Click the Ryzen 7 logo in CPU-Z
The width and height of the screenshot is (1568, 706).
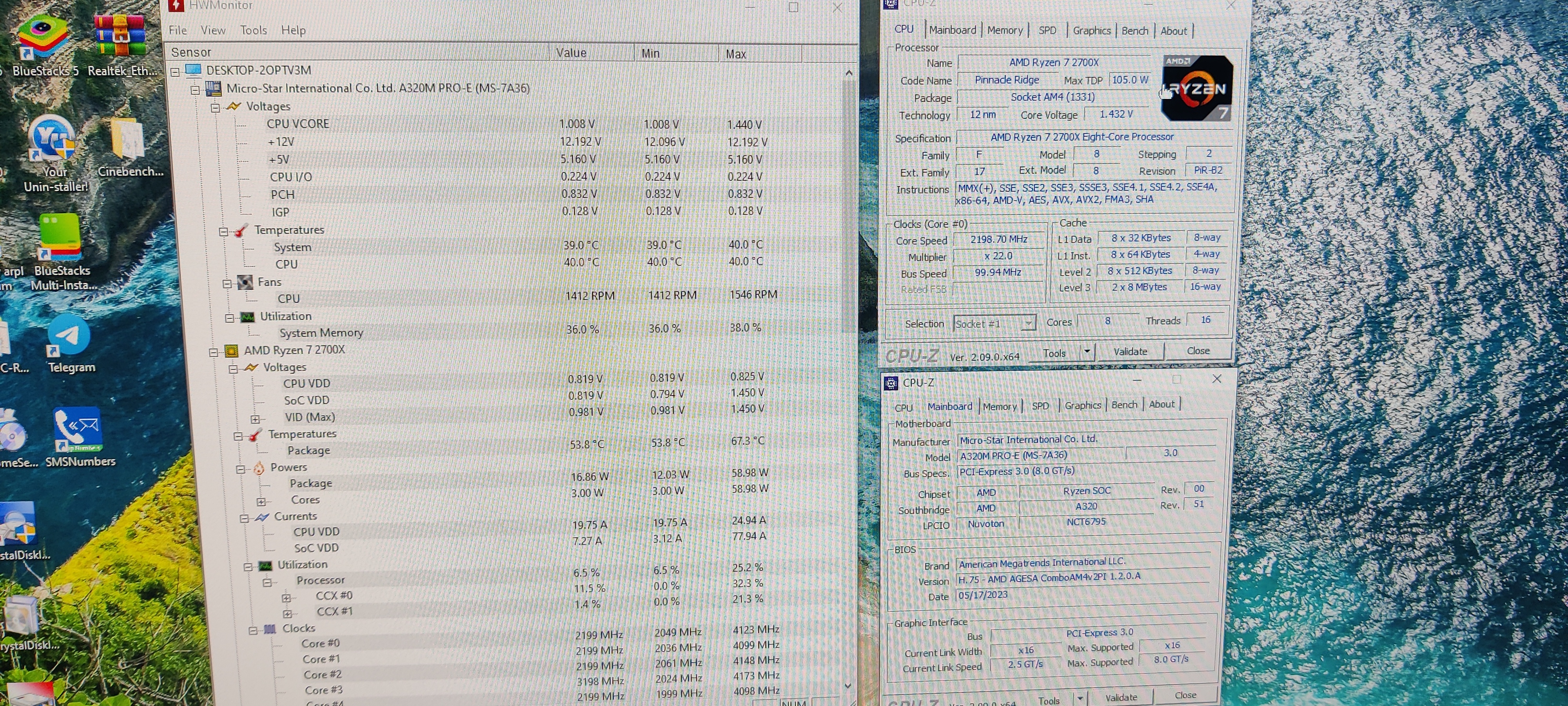click(1197, 88)
